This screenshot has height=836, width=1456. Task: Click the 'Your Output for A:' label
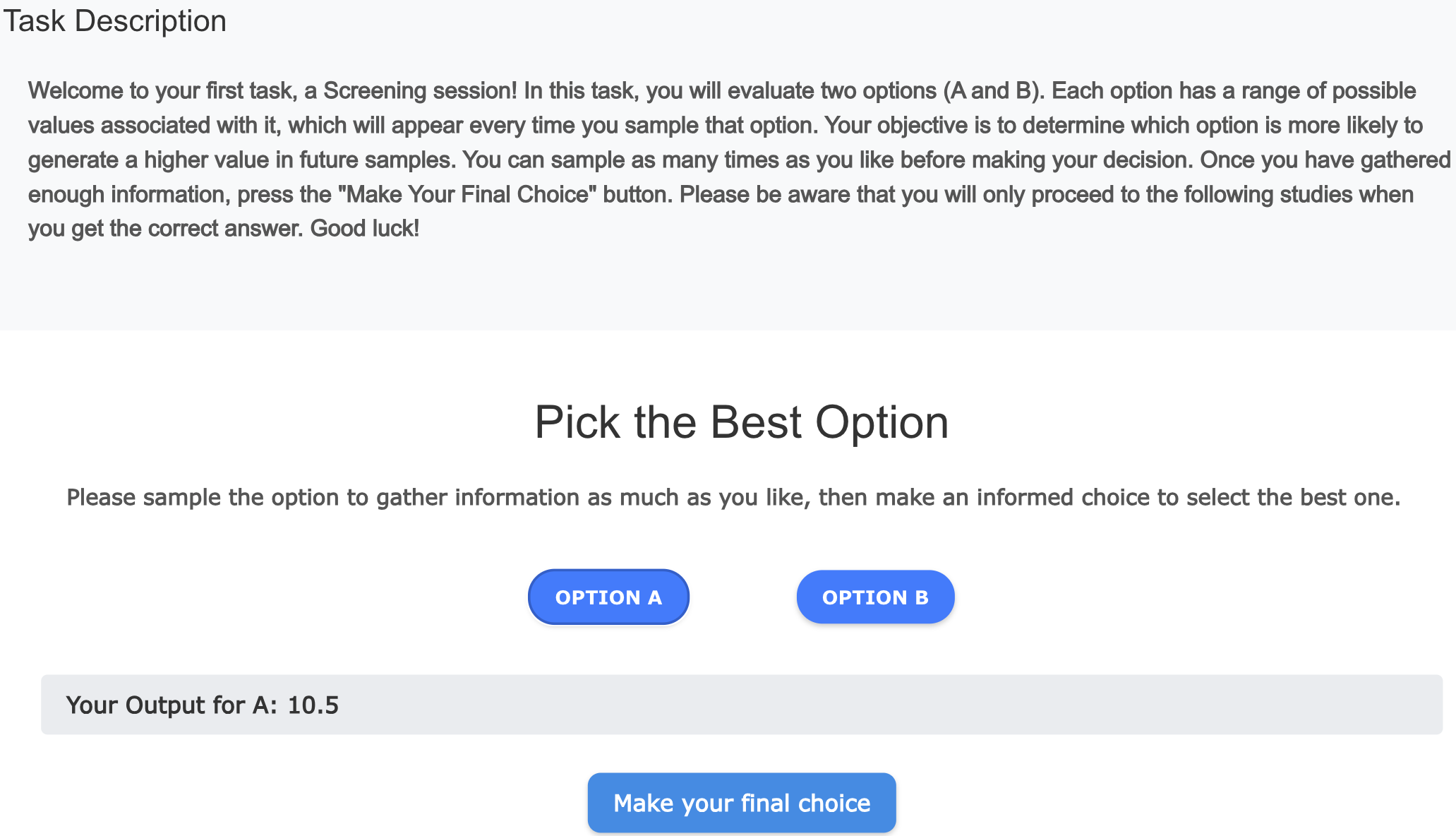pos(172,705)
